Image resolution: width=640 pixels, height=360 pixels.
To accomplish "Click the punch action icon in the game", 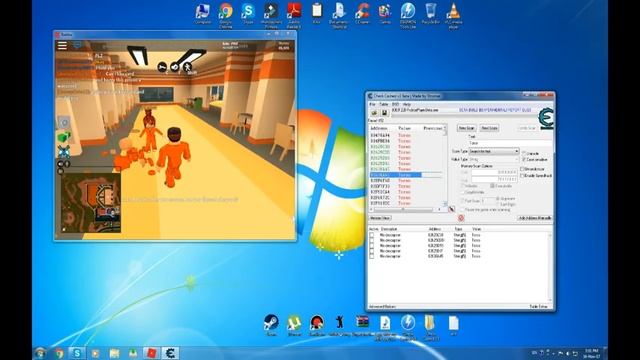I will pos(175,67).
